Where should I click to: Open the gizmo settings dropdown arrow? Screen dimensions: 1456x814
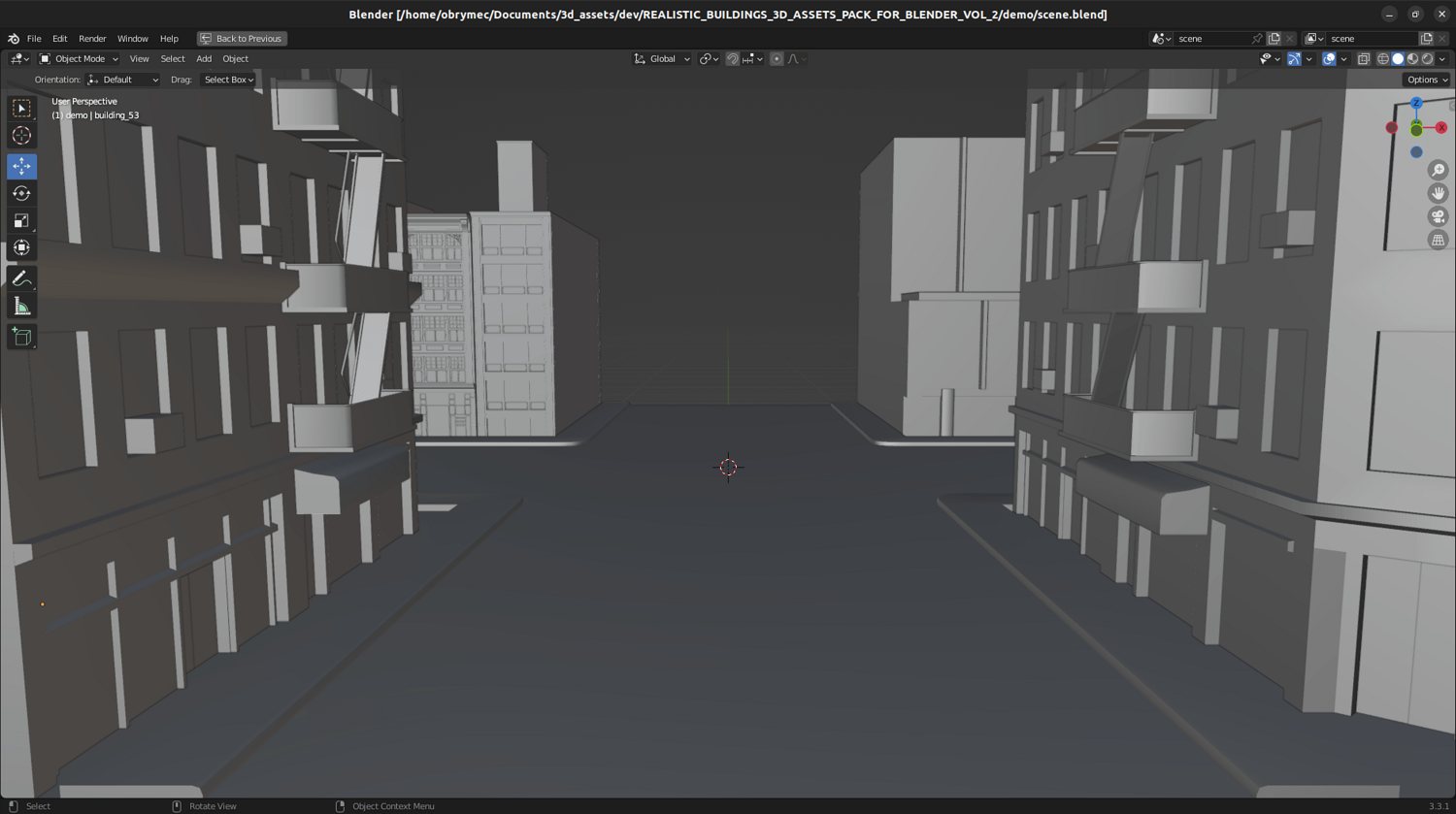pyautogui.click(x=1308, y=59)
